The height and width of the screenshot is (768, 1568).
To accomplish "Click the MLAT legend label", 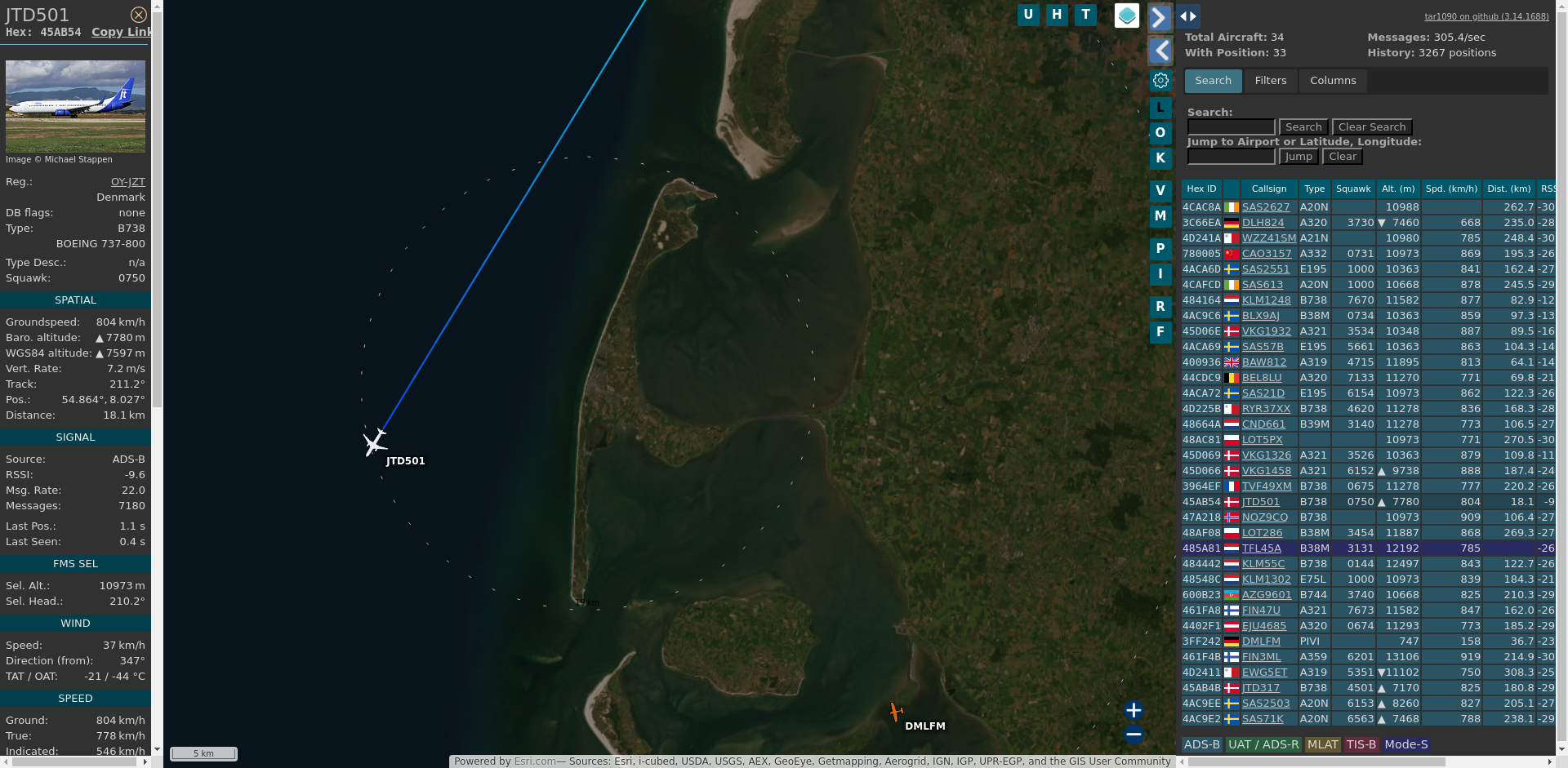I will [1322, 744].
